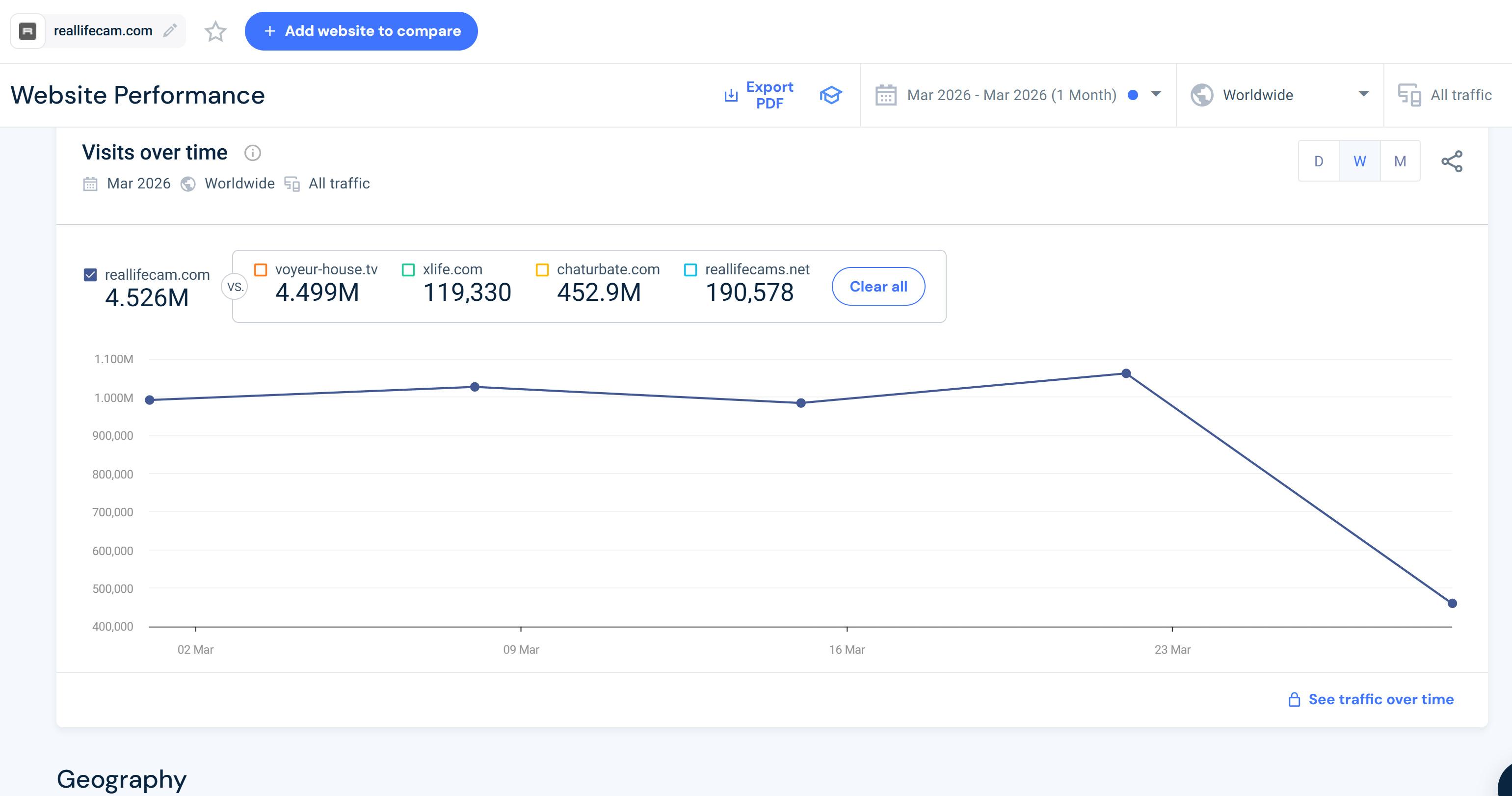Click the info icon next to Visits over time

pyautogui.click(x=252, y=153)
